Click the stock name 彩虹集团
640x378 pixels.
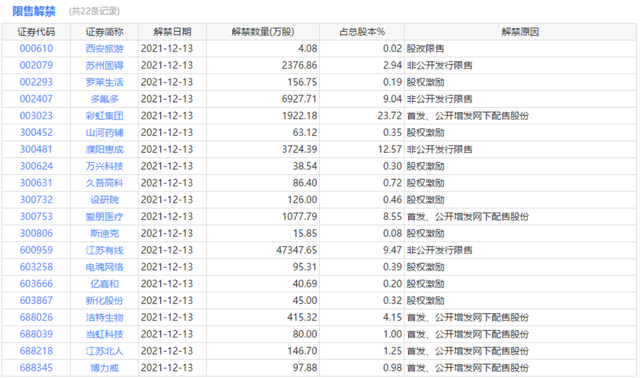pos(104,116)
